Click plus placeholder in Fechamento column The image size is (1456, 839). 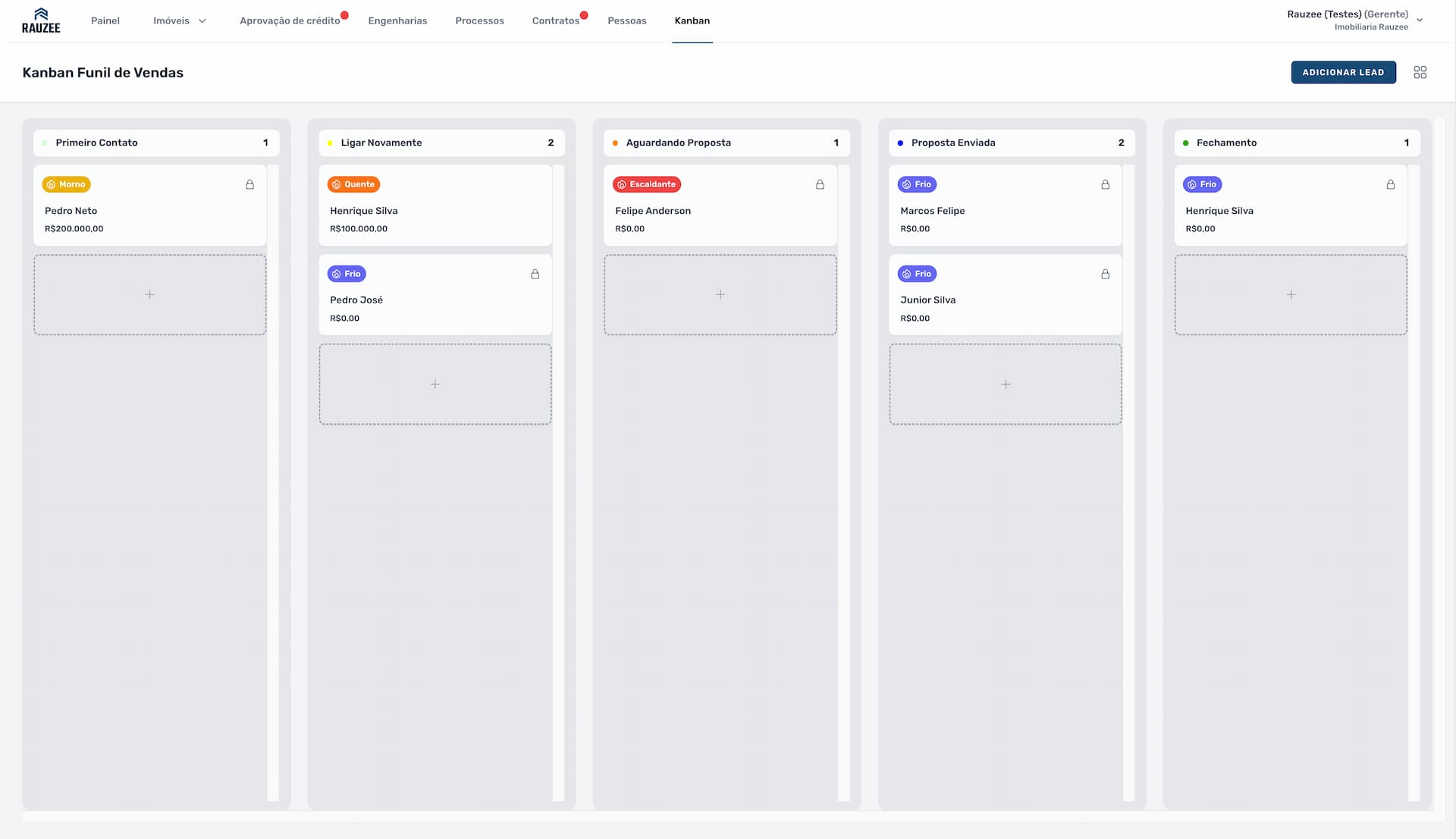point(1290,294)
